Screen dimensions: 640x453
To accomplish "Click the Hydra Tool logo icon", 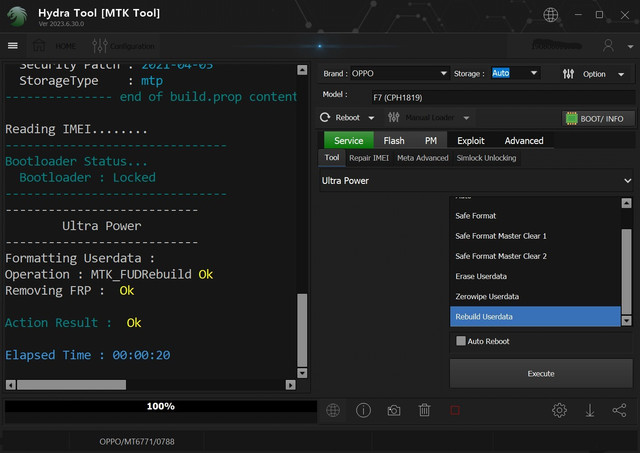I will [17, 16].
